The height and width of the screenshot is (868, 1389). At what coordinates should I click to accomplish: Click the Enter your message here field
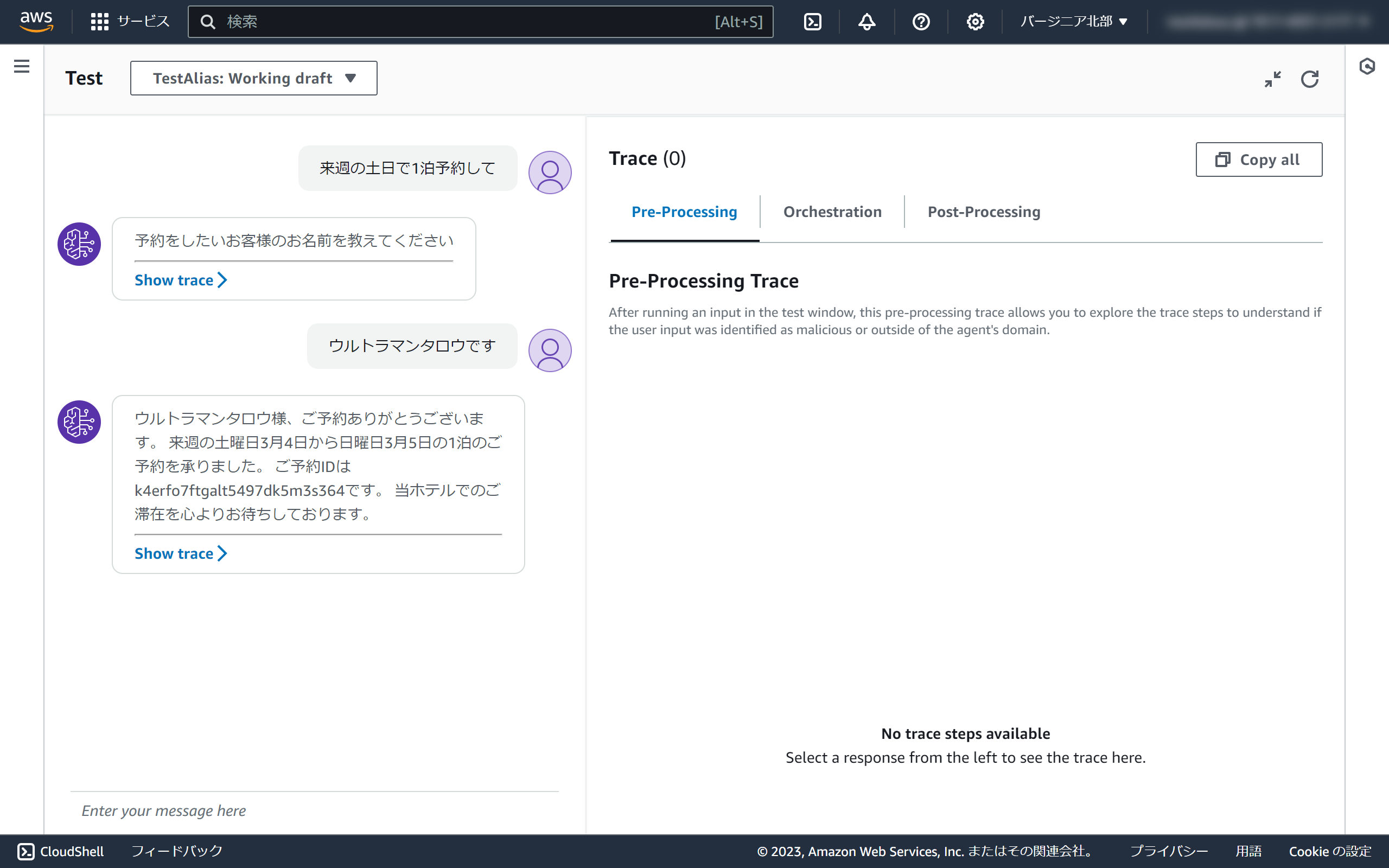click(314, 810)
